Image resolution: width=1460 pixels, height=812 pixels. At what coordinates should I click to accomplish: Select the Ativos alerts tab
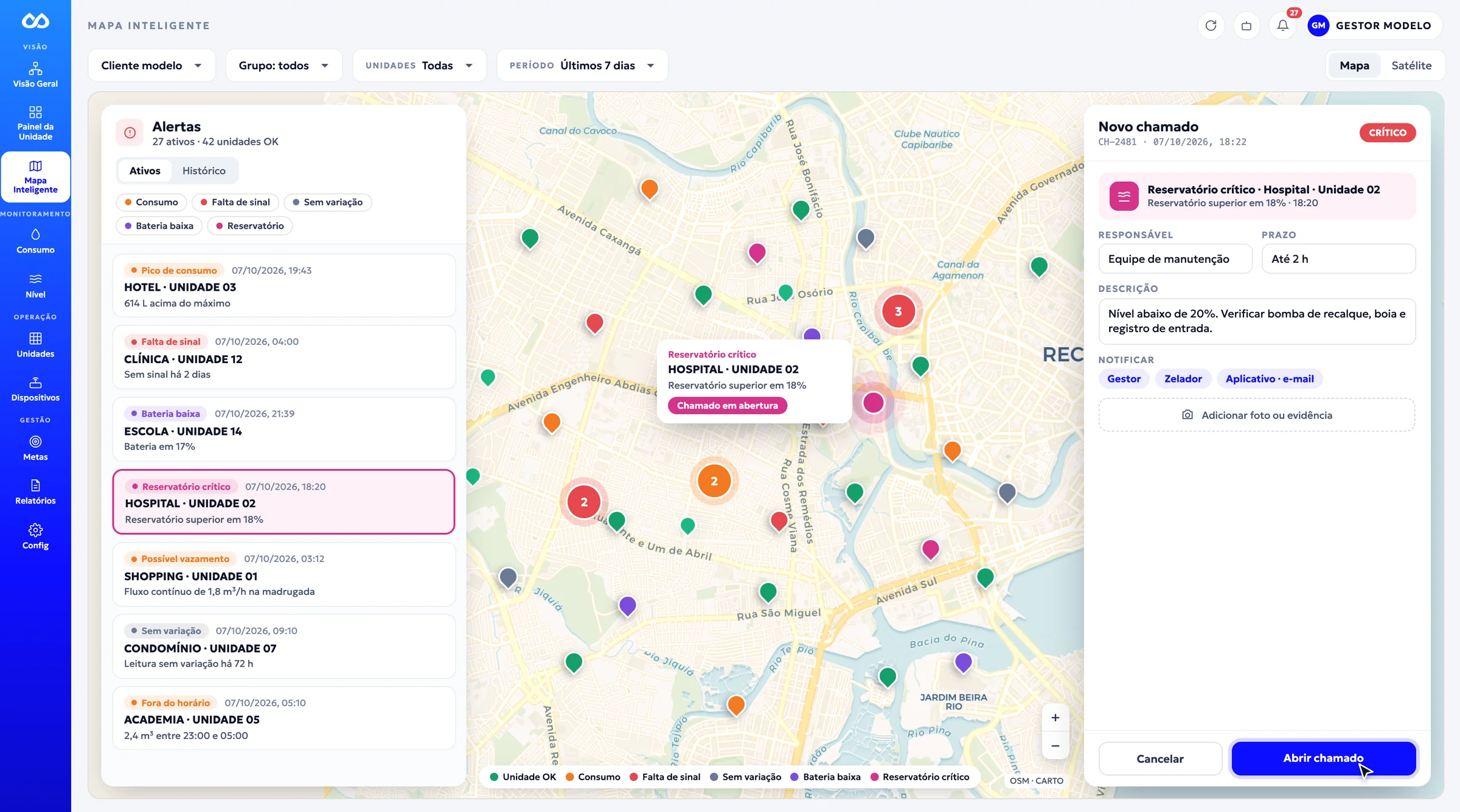click(x=145, y=170)
